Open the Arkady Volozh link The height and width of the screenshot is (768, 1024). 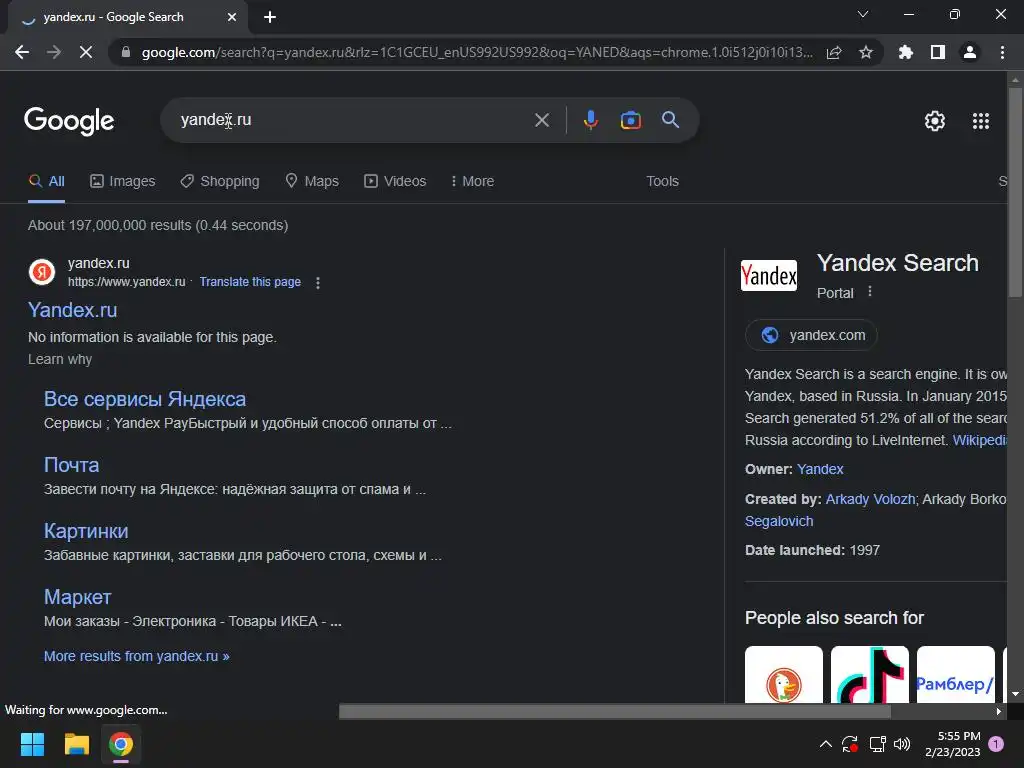click(x=870, y=500)
